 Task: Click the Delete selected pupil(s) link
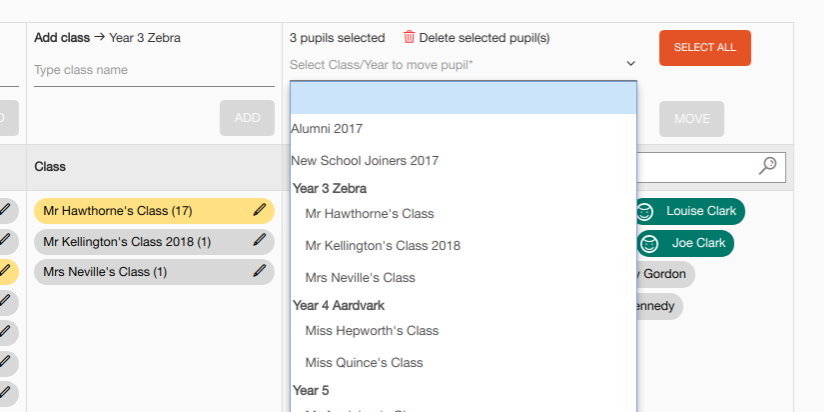click(484, 38)
